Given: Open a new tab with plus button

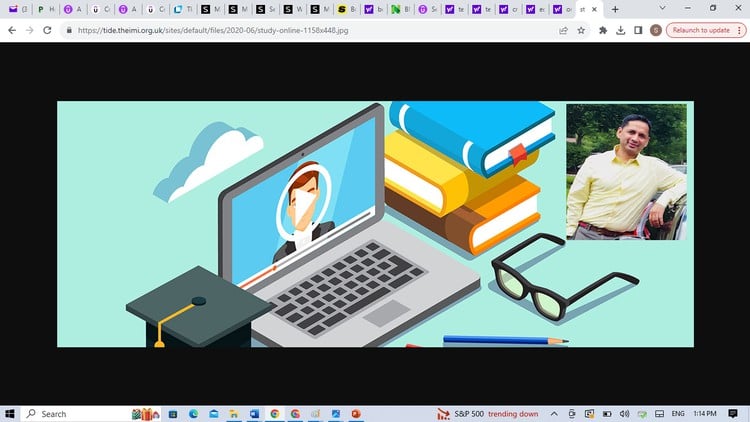Looking at the screenshot, I should pos(614,9).
